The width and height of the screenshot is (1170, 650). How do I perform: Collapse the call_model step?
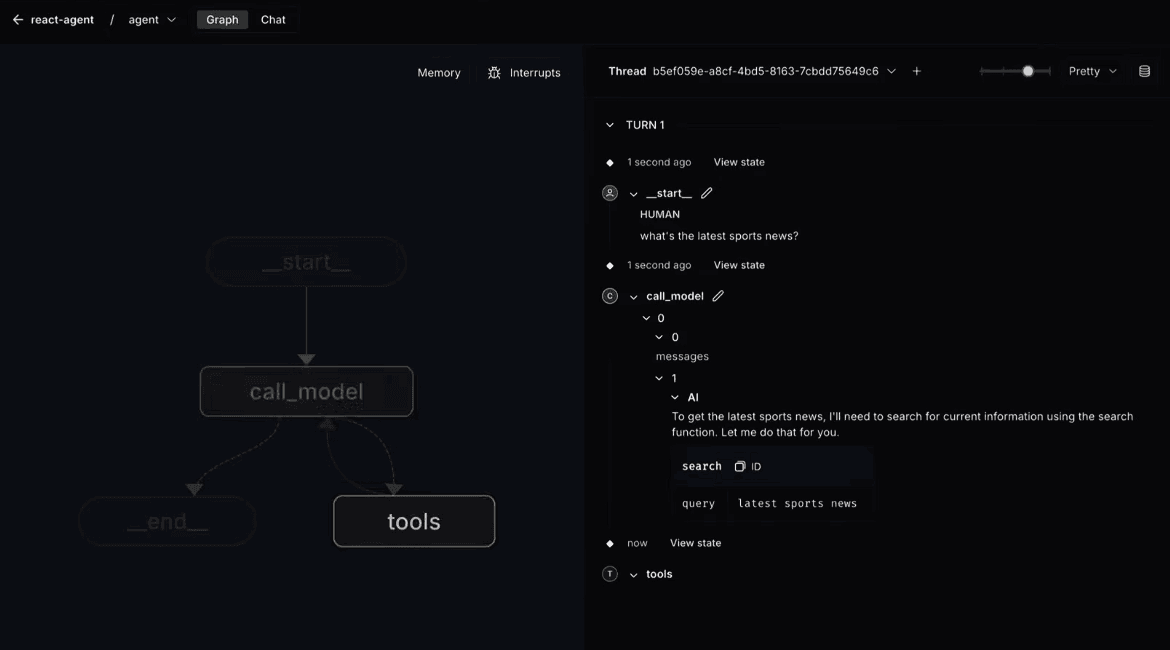634,297
